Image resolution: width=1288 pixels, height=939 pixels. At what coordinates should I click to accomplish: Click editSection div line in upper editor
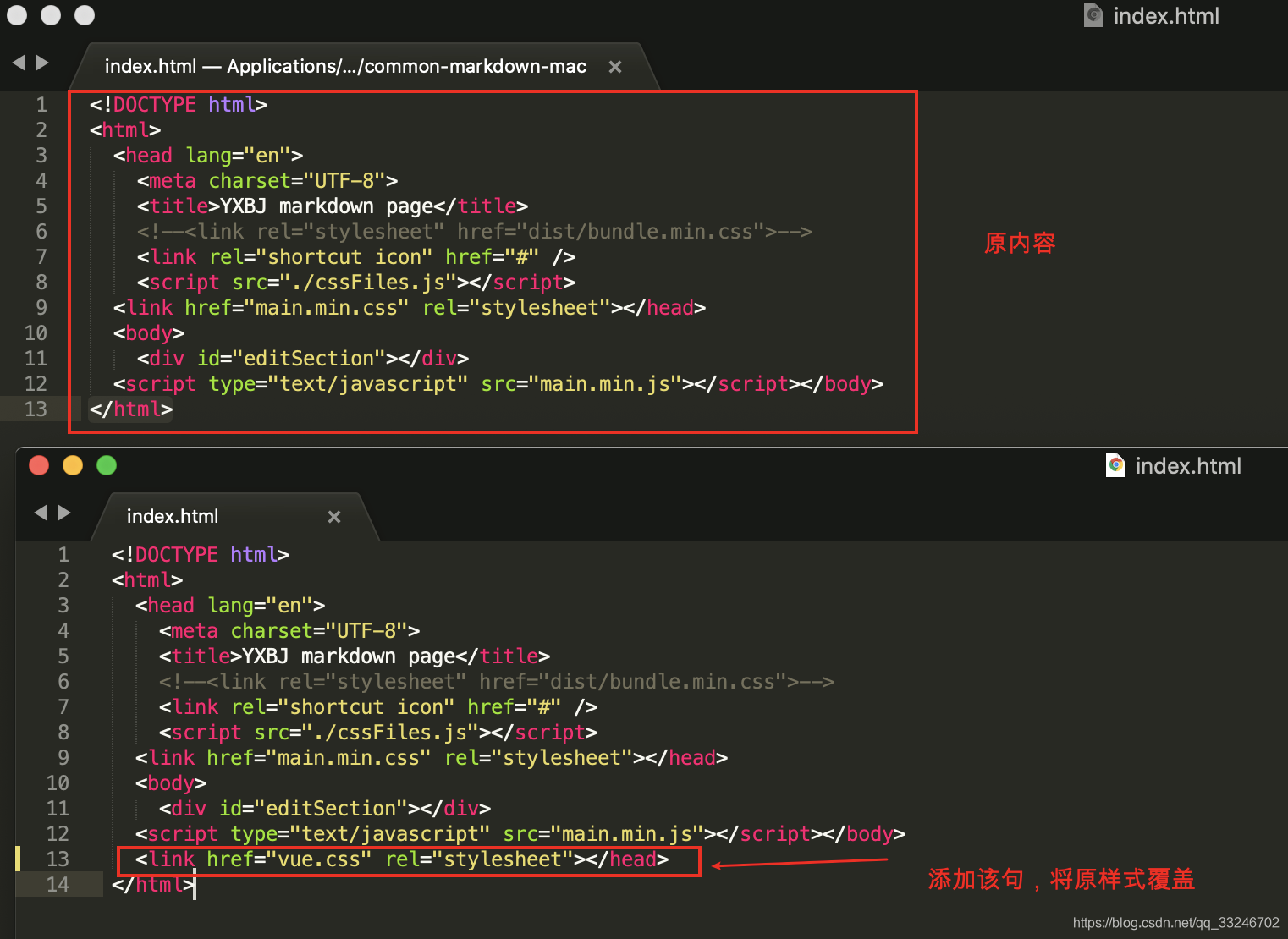pyautogui.click(x=303, y=359)
